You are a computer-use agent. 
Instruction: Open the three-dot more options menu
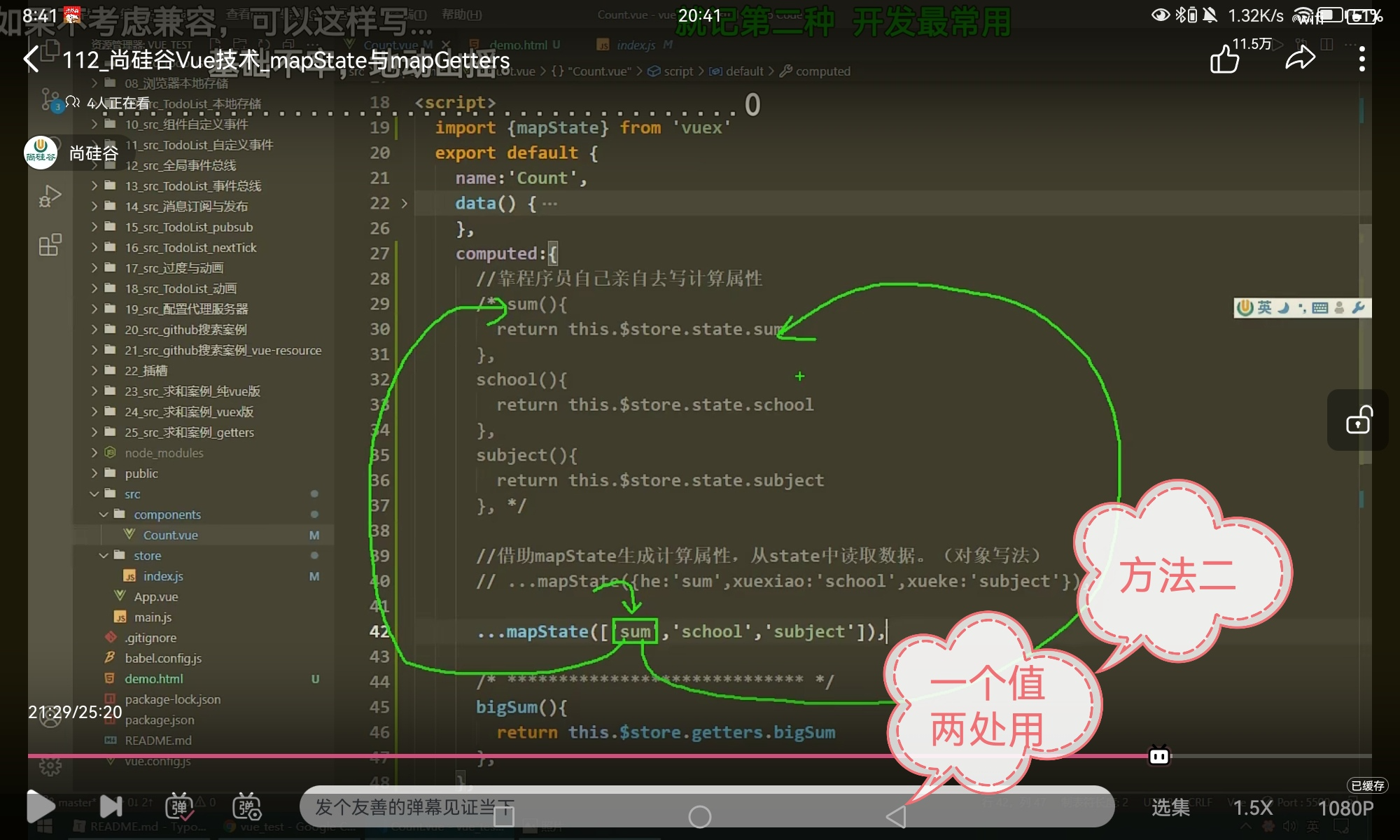pos(1361,59)
